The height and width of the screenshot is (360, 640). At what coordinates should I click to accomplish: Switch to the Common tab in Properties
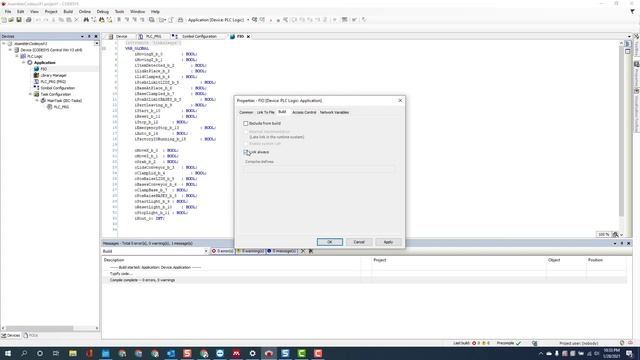(246, 112)
